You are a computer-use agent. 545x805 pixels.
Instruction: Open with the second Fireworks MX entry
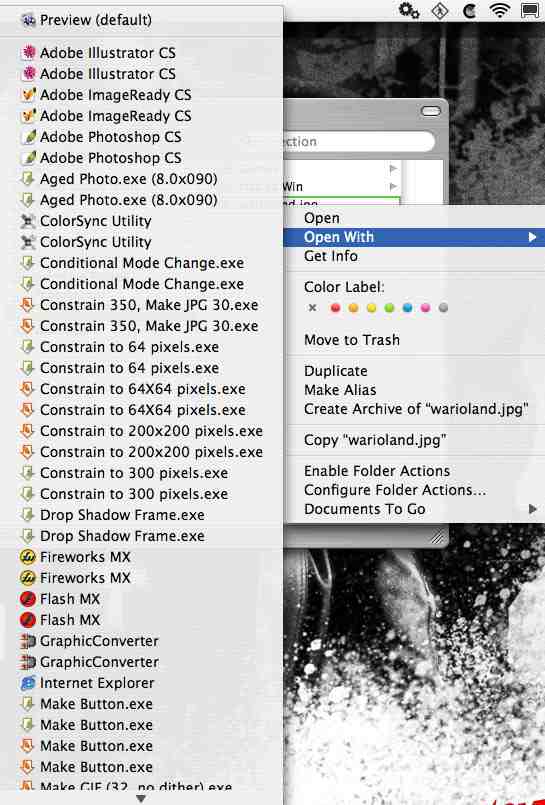[141, 578]
